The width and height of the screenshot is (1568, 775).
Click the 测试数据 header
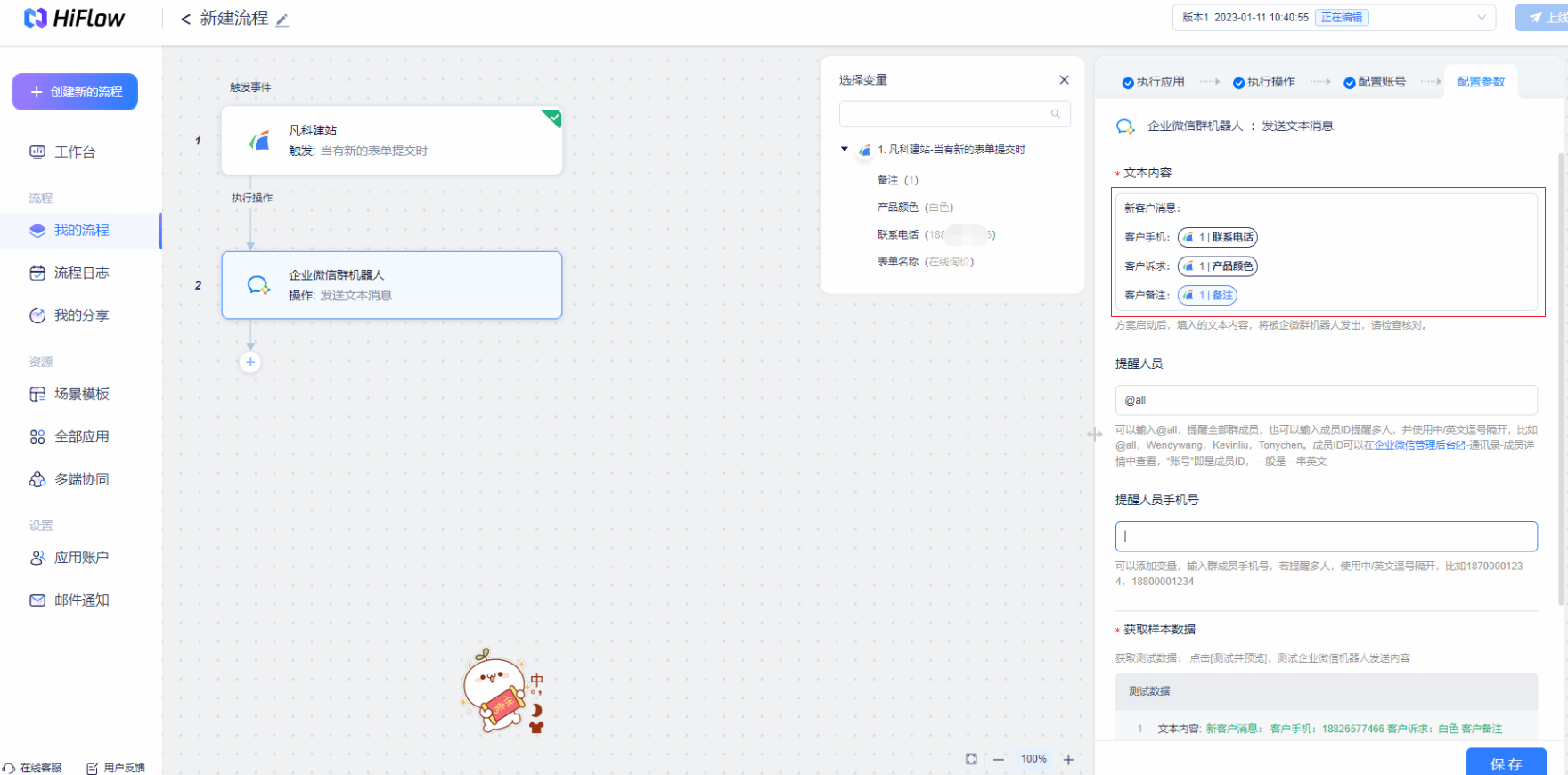pyautogui.click(x=1326, y=691)
